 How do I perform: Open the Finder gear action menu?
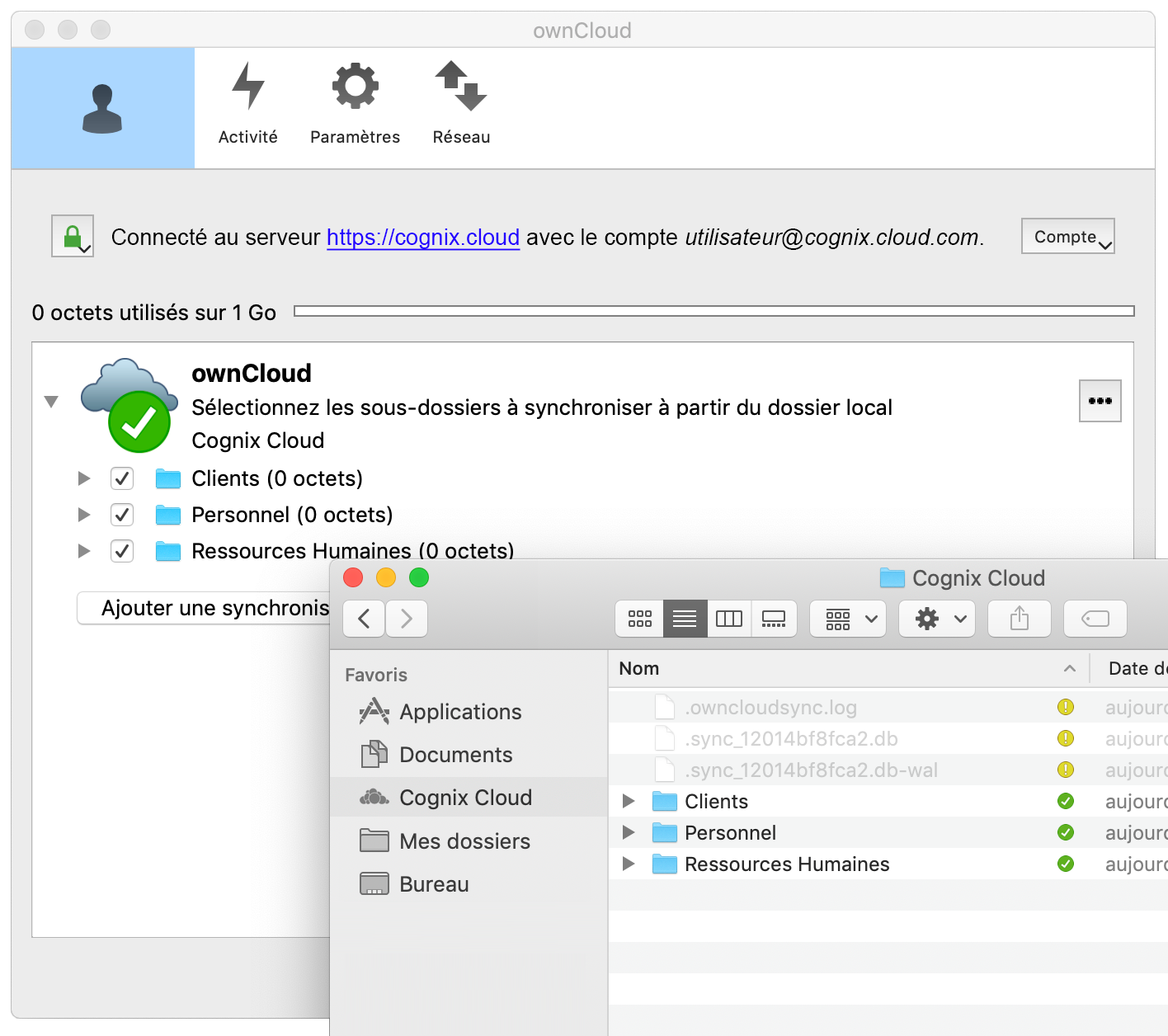(937, 619)
